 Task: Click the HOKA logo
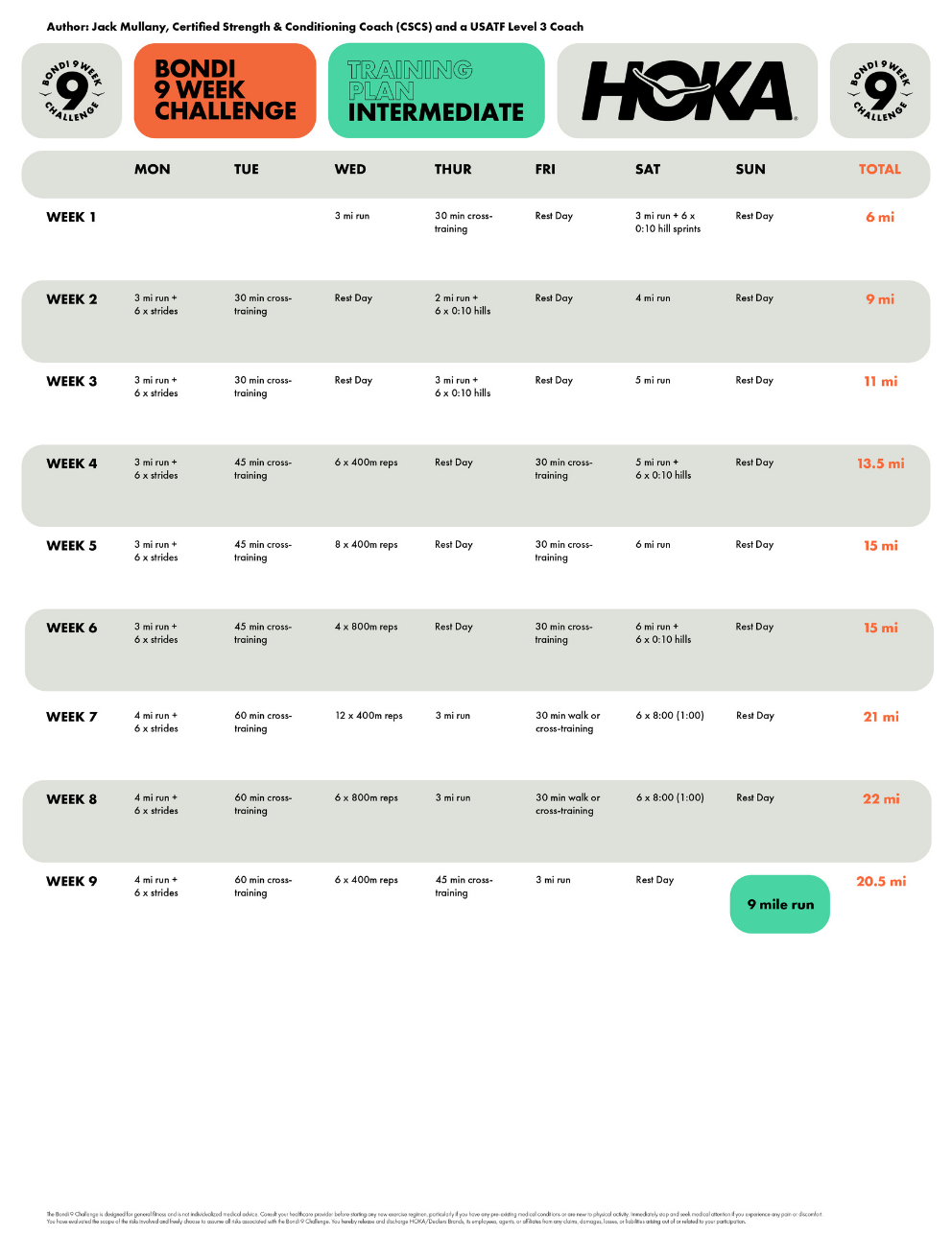pos(687,91)
